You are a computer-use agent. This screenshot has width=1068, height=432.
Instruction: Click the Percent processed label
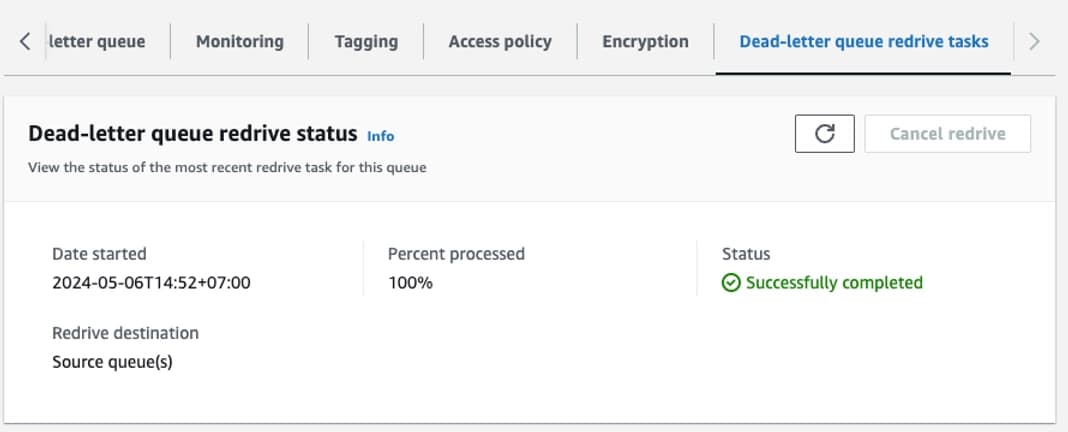pyautogui.click(x=456, y=254)
